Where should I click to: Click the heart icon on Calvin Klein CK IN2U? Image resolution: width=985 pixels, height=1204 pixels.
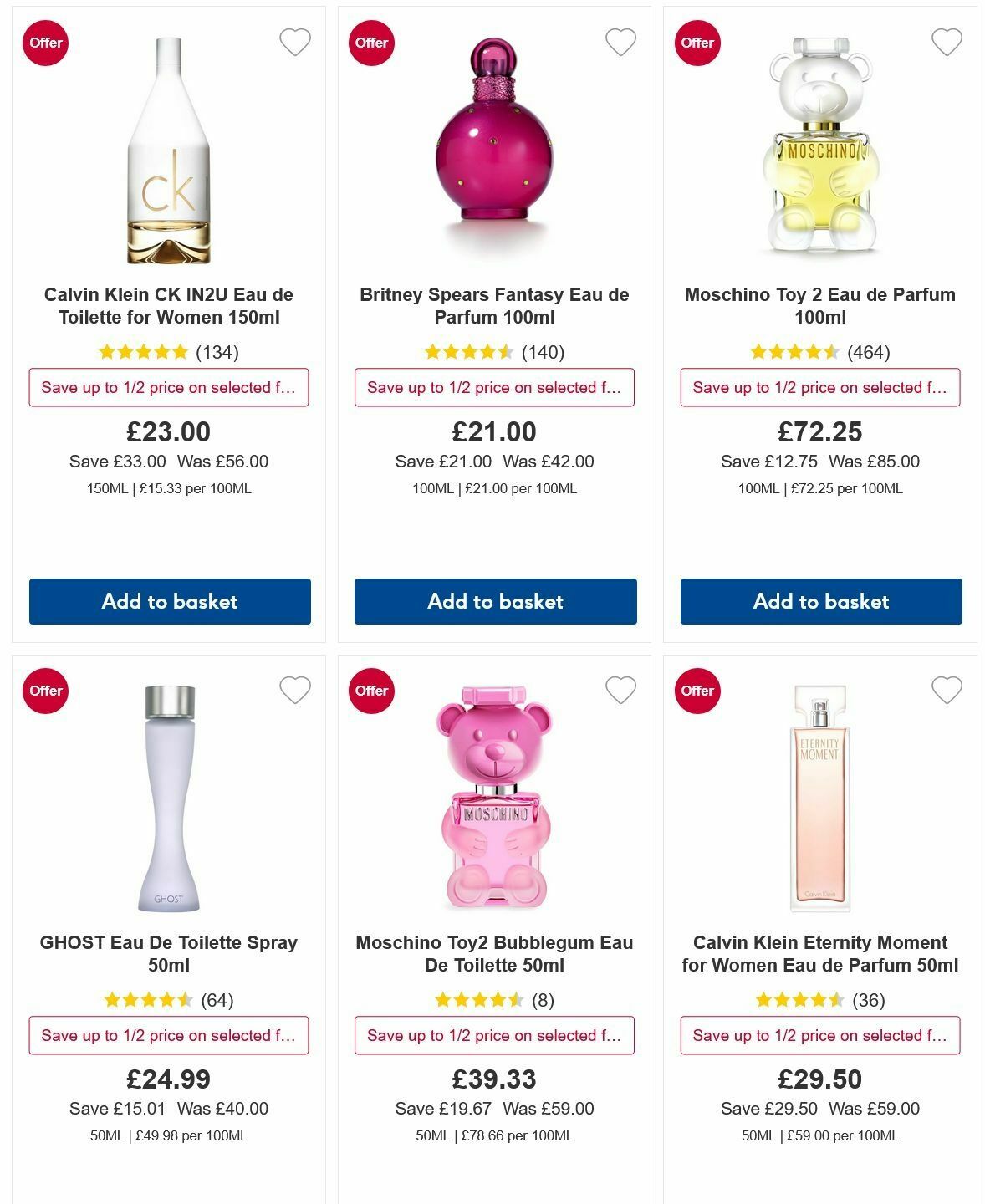294,43
